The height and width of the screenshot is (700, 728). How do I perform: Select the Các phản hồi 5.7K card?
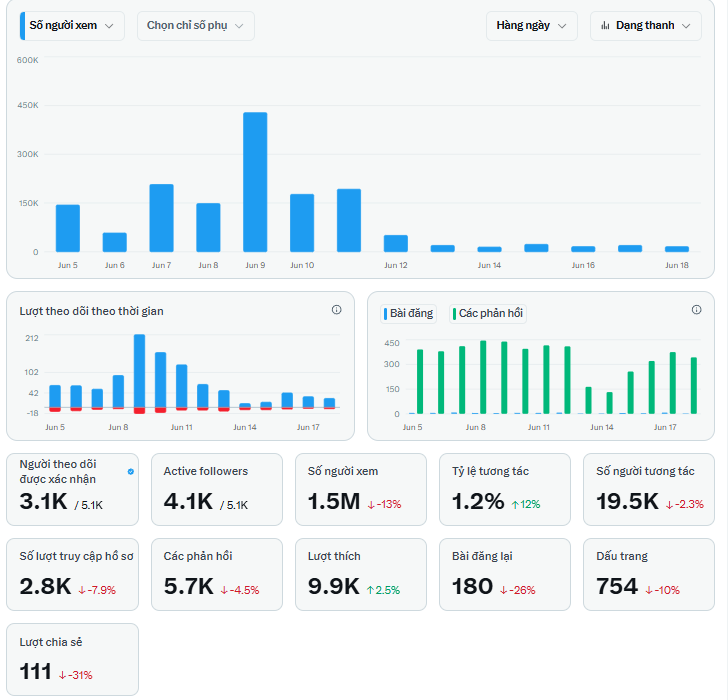point(217,575)
